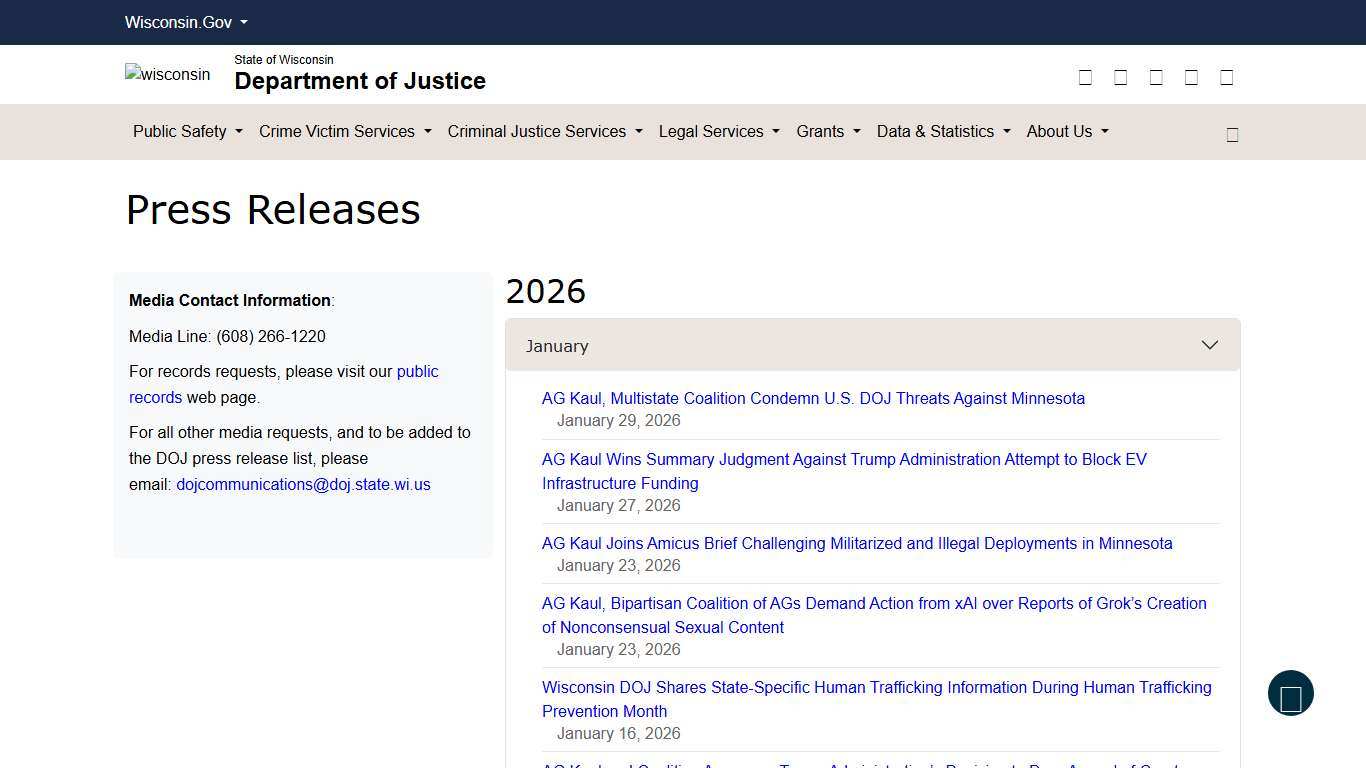Open the Public Safety dropdown menu
This screenshot has width=1366, height=768.
pos(186,131)
